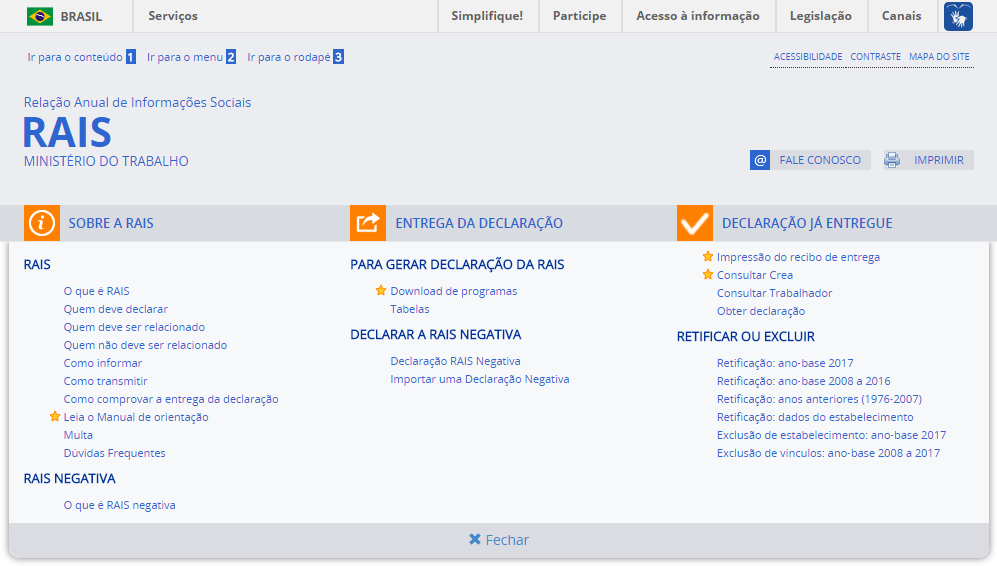Open Leia o Manual de orientação

136,417
